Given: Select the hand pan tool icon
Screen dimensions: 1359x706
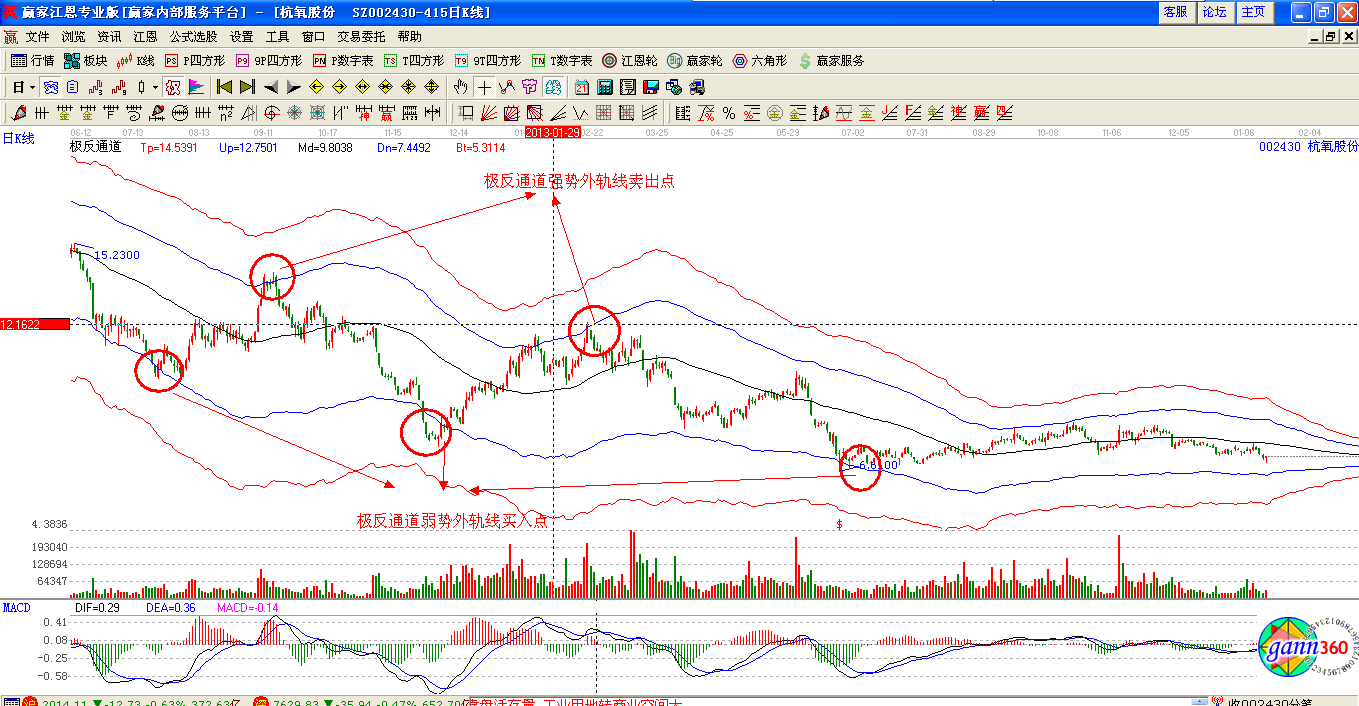Looking at the screenshot, I should [x=460, y=87].
